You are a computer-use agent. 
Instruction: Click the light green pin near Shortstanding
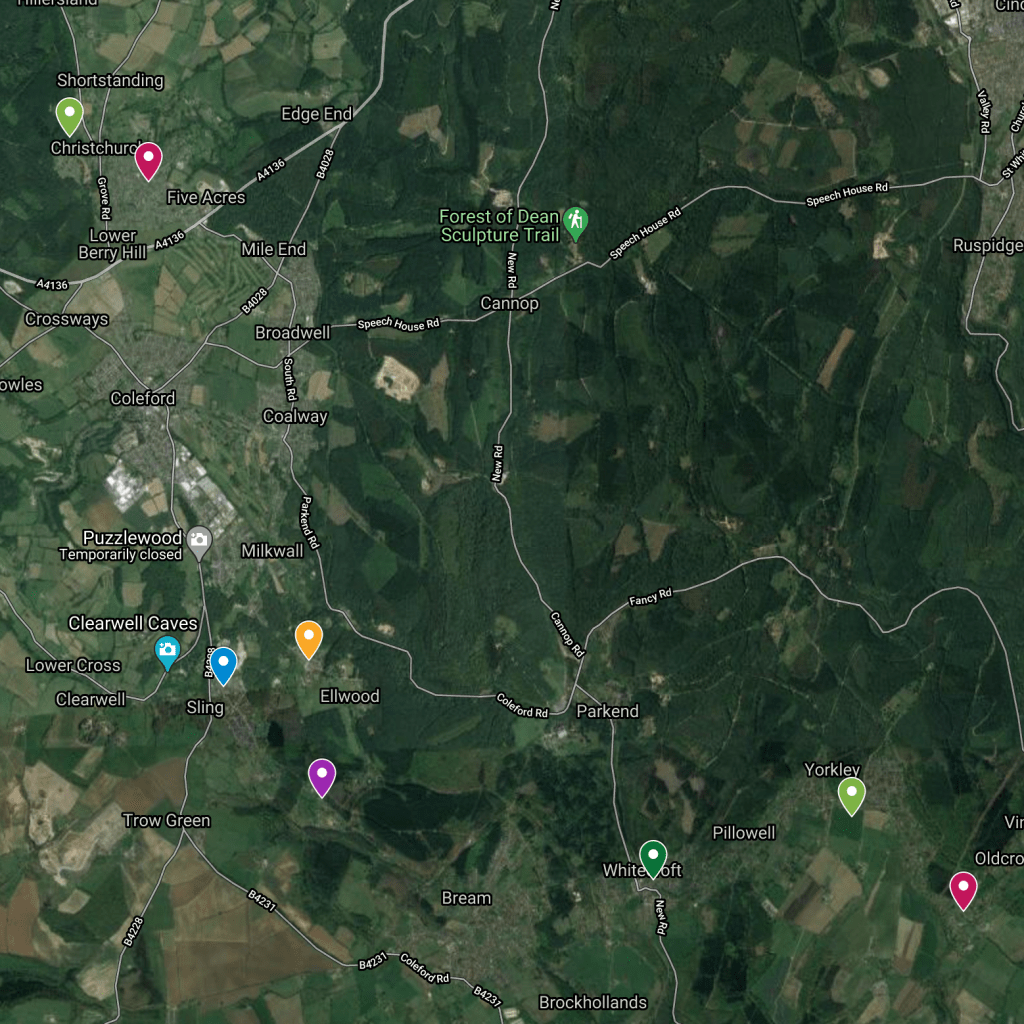point(69,116)
